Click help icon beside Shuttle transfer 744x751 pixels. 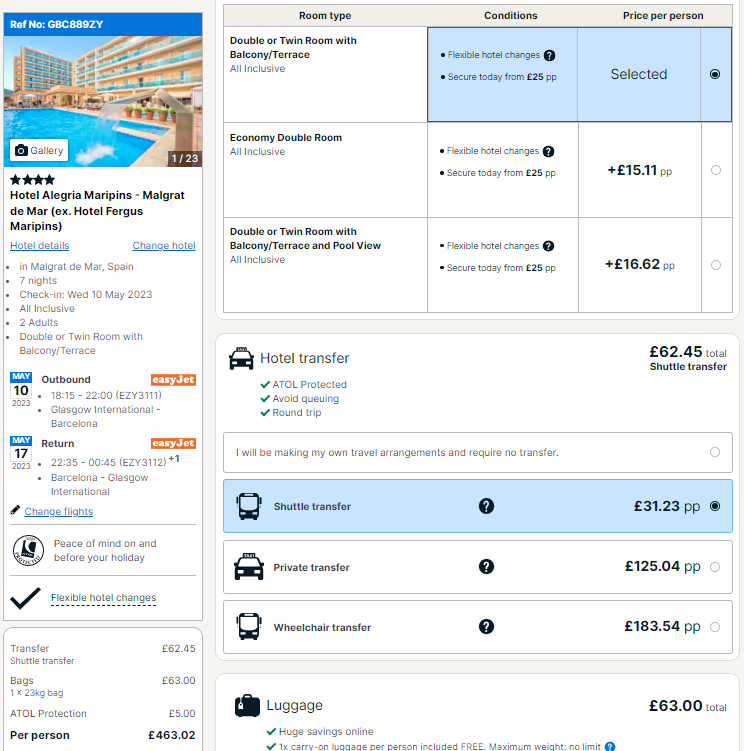[x=486, y=506]
